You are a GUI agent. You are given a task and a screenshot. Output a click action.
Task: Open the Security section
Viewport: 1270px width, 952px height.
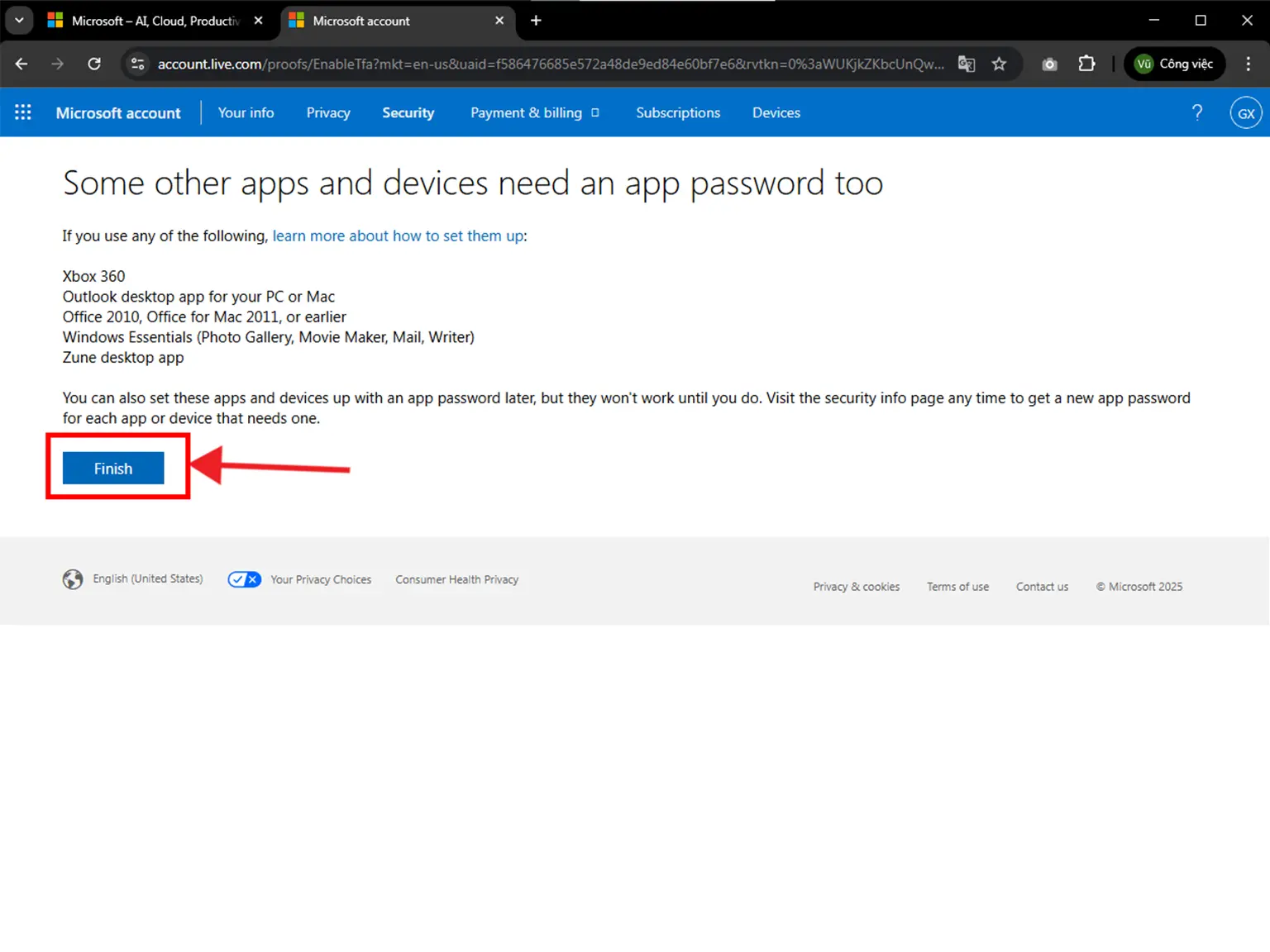[408, 112]
